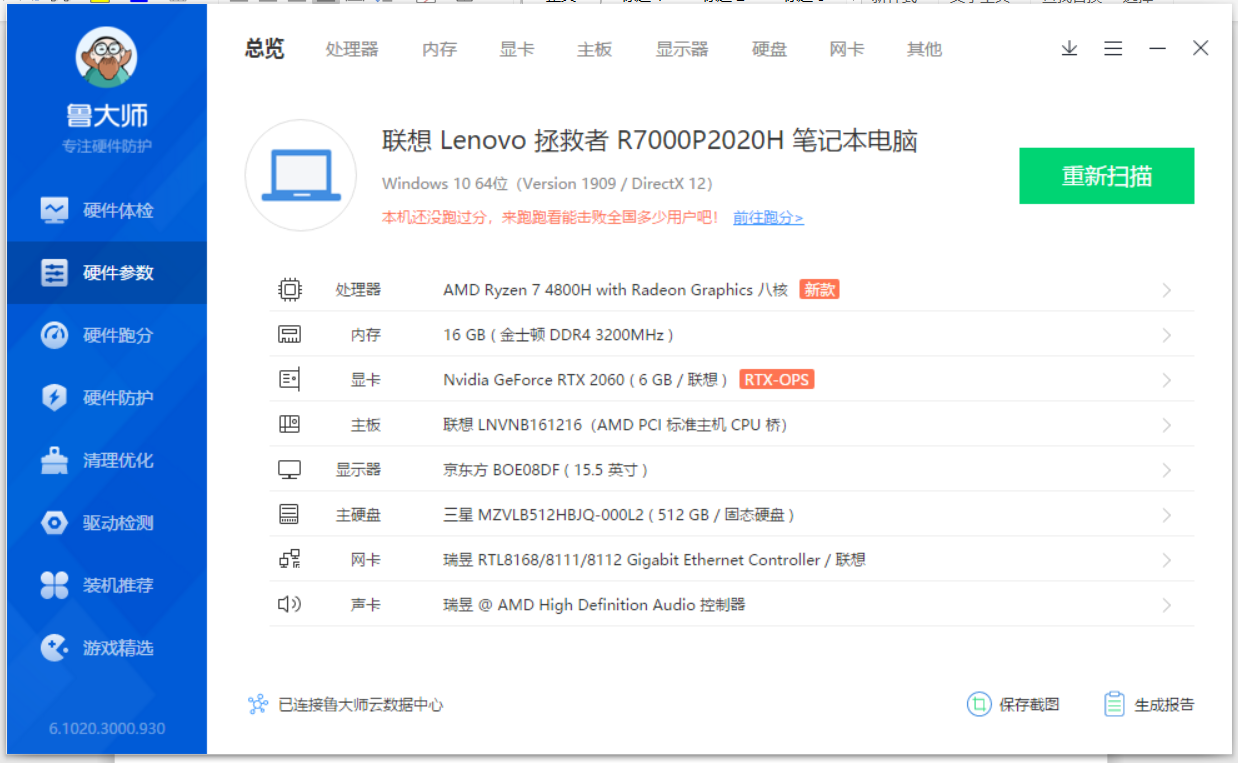Screen dimensions: 1238x763
Task: Click the cloud data center connection icon
Action: tap(258, 705)
